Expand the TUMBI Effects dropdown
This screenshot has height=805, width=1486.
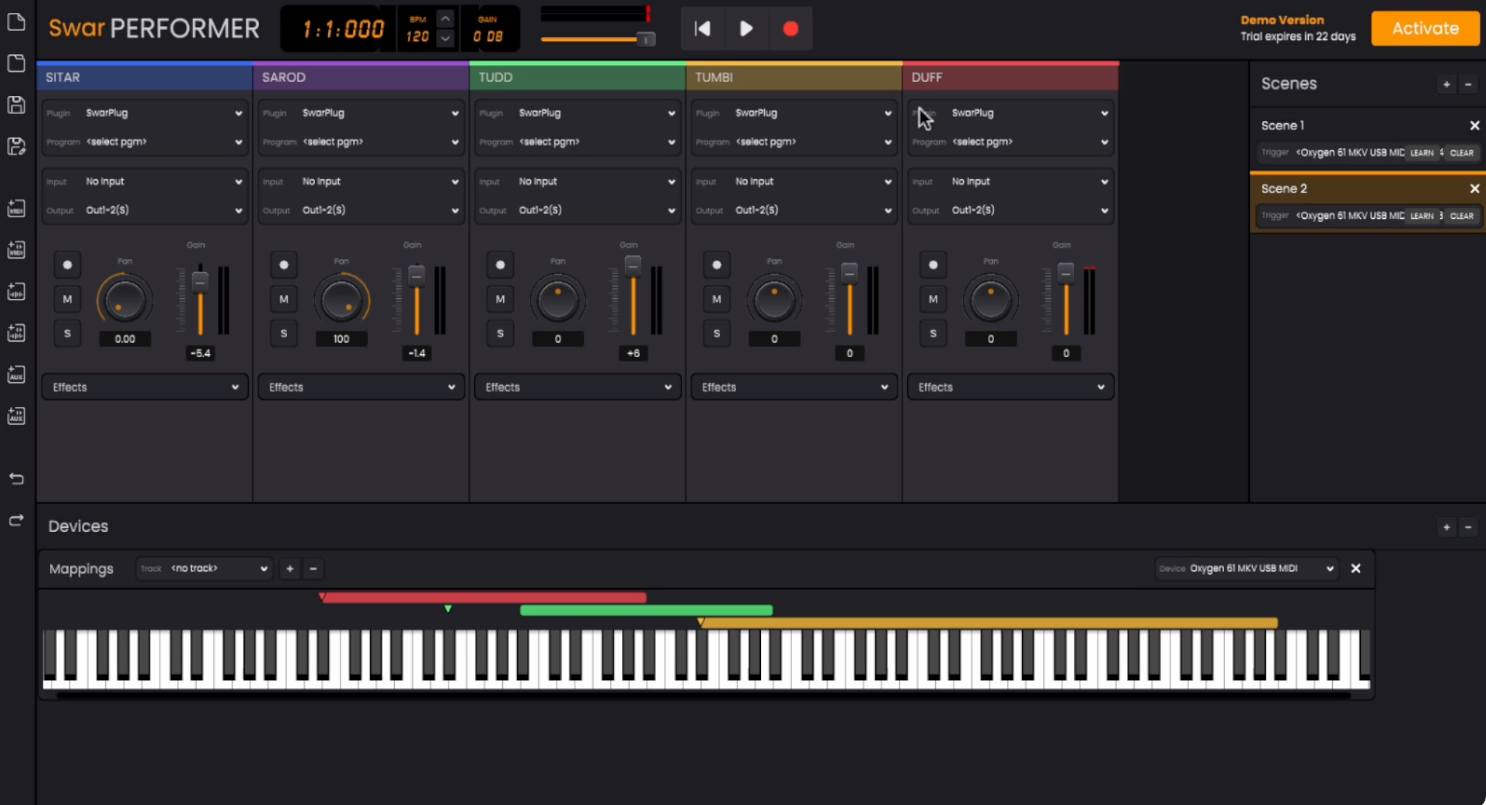click(x=794, y=387)
